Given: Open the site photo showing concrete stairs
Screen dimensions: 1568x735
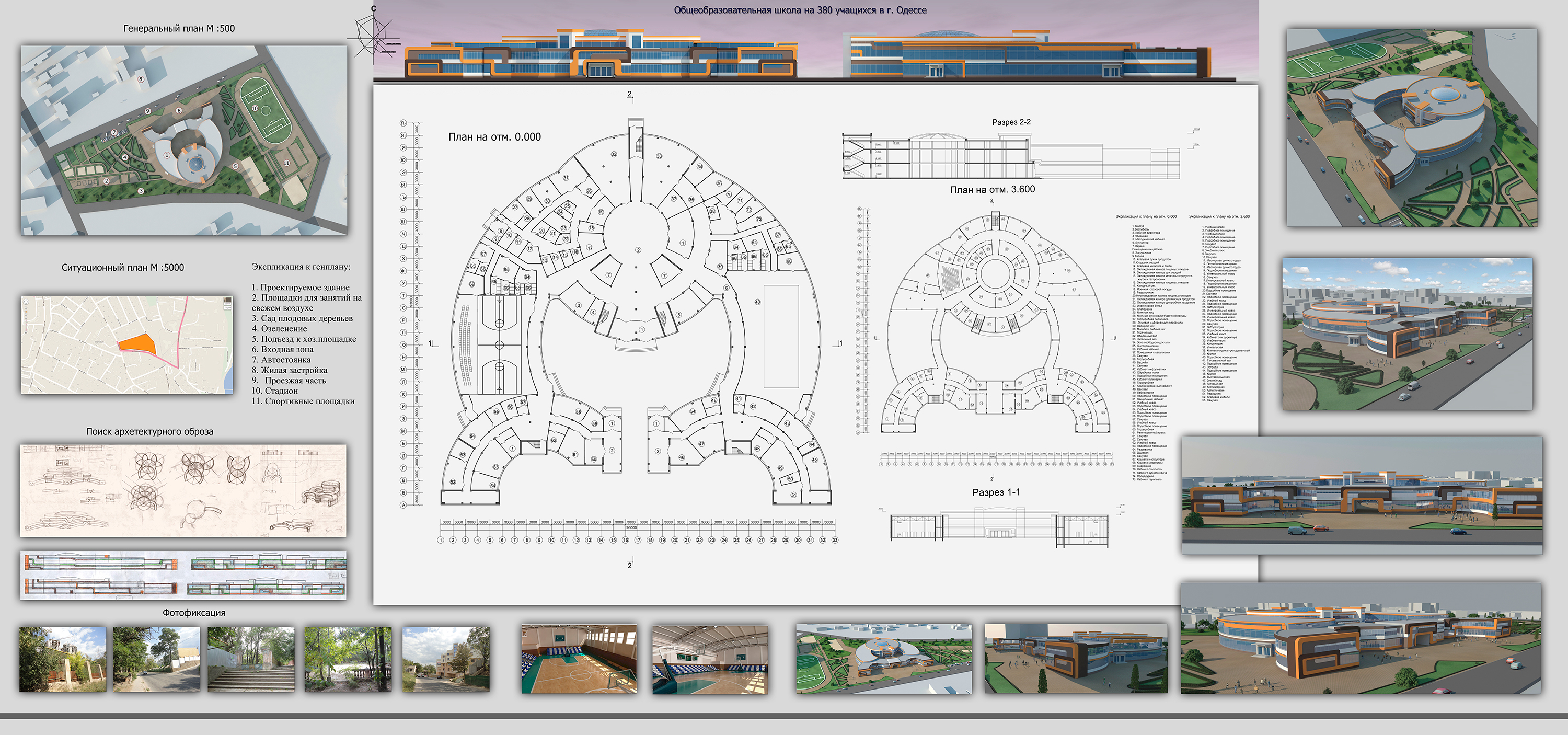Looking at the screenshot, I should coord(251,660).
